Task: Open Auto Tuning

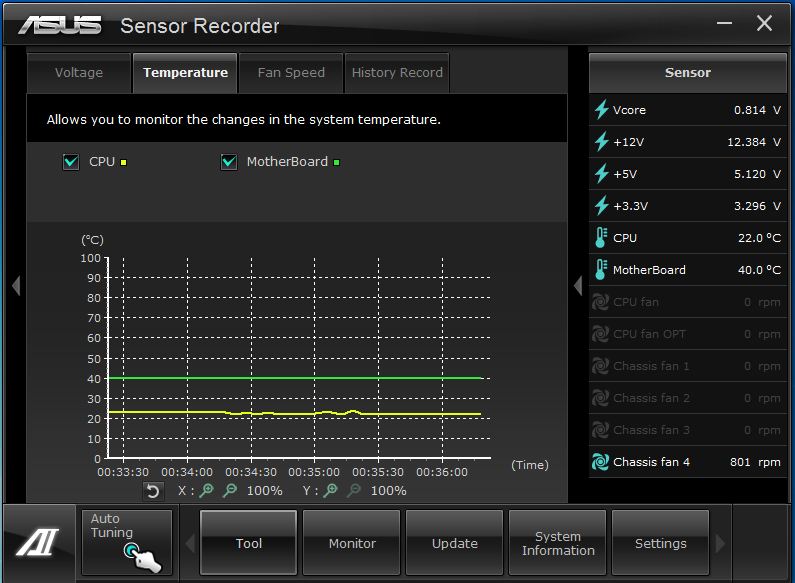Action: point(127,542)
